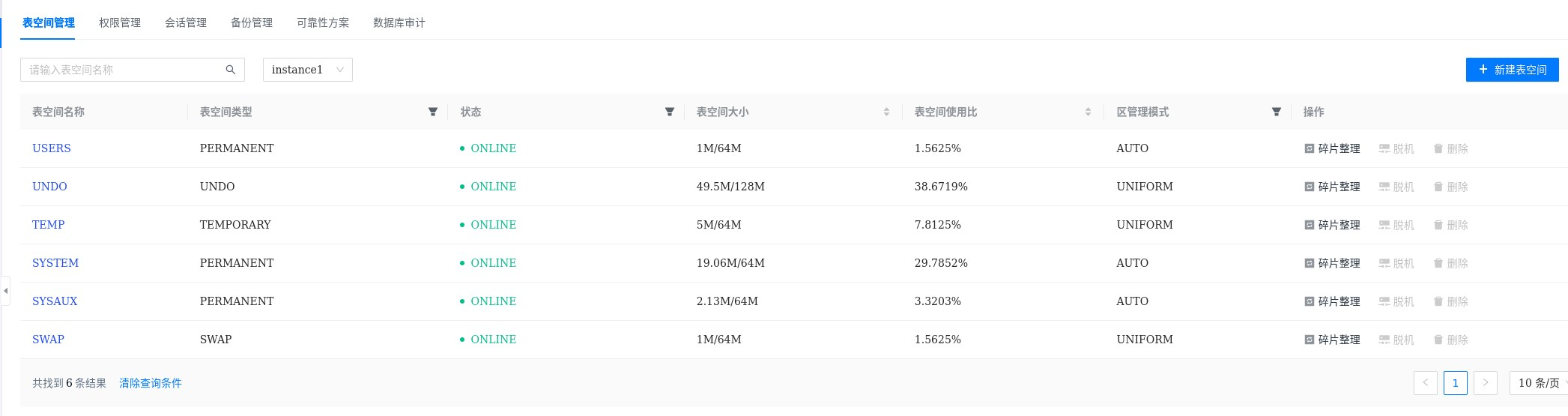Click the 49.5M/128M size cell
Image resolution: width=1568 pixels, height=416 pixels.
pyautogui.click(x=730, y=187)
